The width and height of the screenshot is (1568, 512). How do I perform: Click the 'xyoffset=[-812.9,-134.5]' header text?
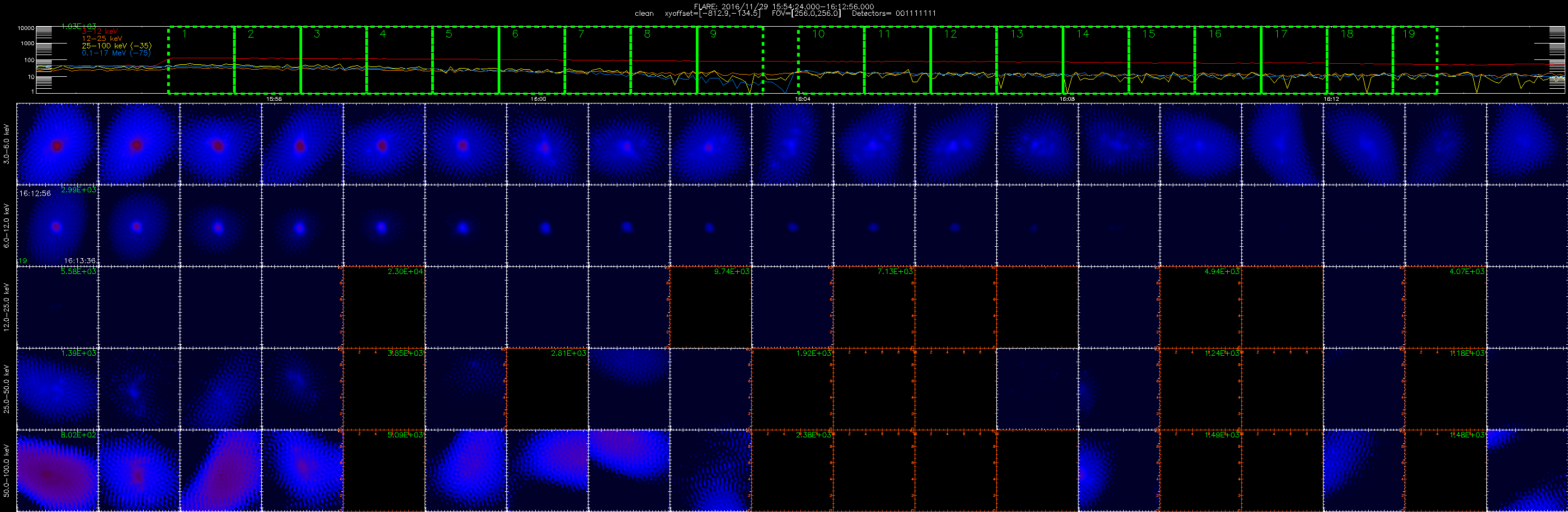click(713, 14)
